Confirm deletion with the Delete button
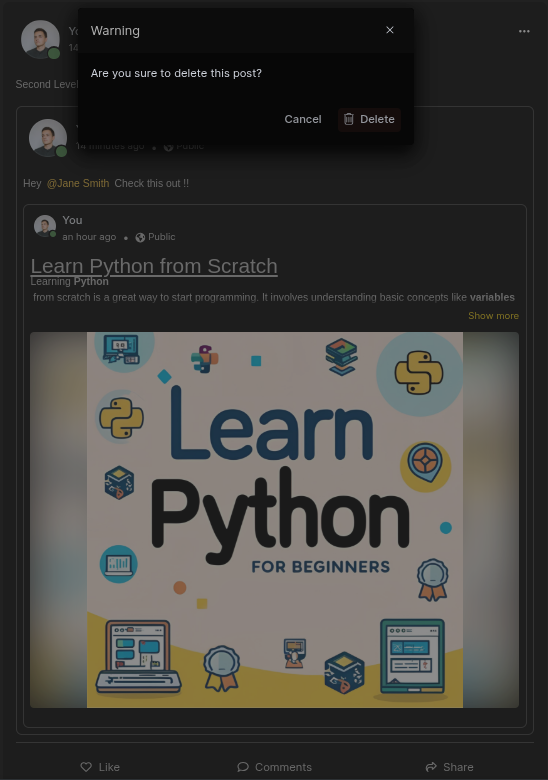 (x=369, y=119)
